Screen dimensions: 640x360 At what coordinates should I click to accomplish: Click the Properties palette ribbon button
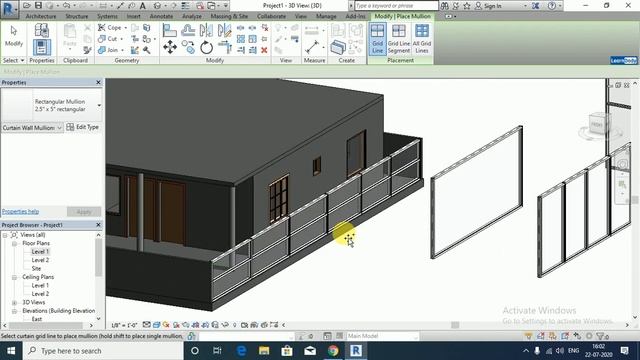(42, 47)
